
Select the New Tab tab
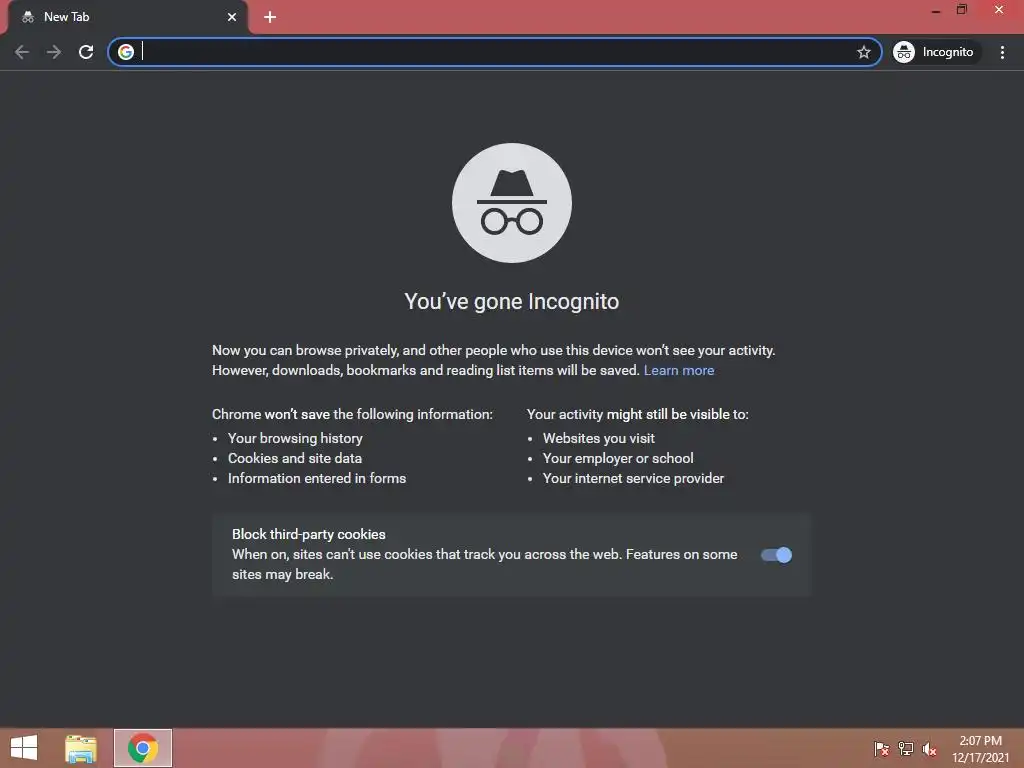click(x=127, y=17)
